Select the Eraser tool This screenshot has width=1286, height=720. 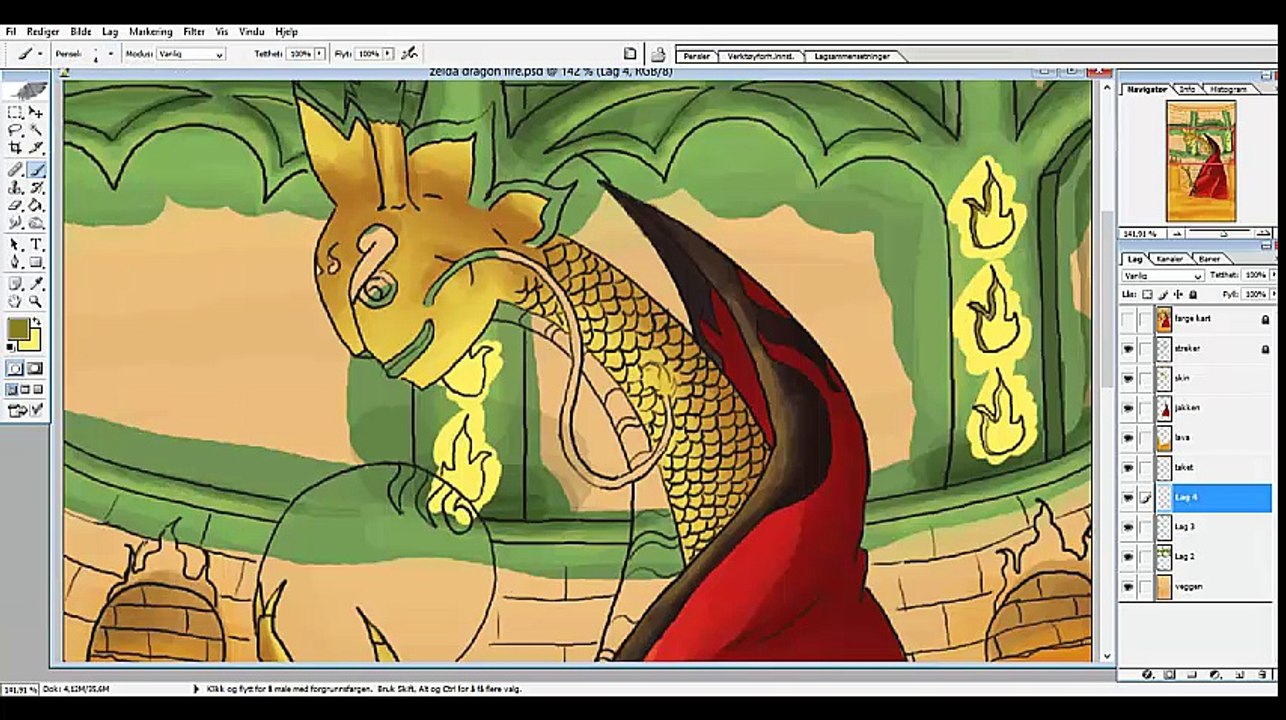pos(15,205)
